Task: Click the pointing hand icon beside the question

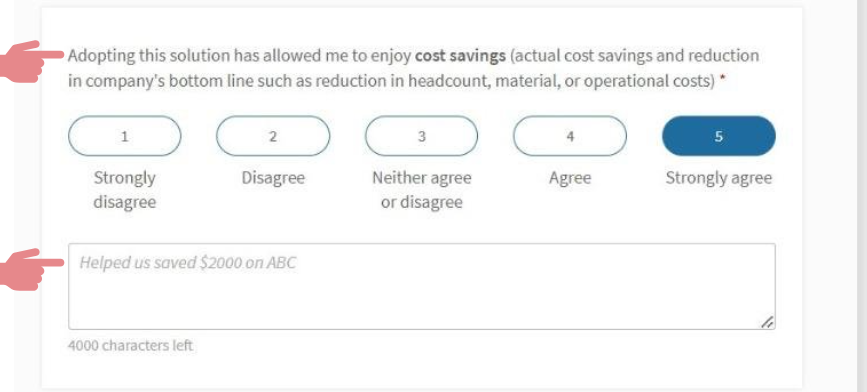Action: [30, 61]
